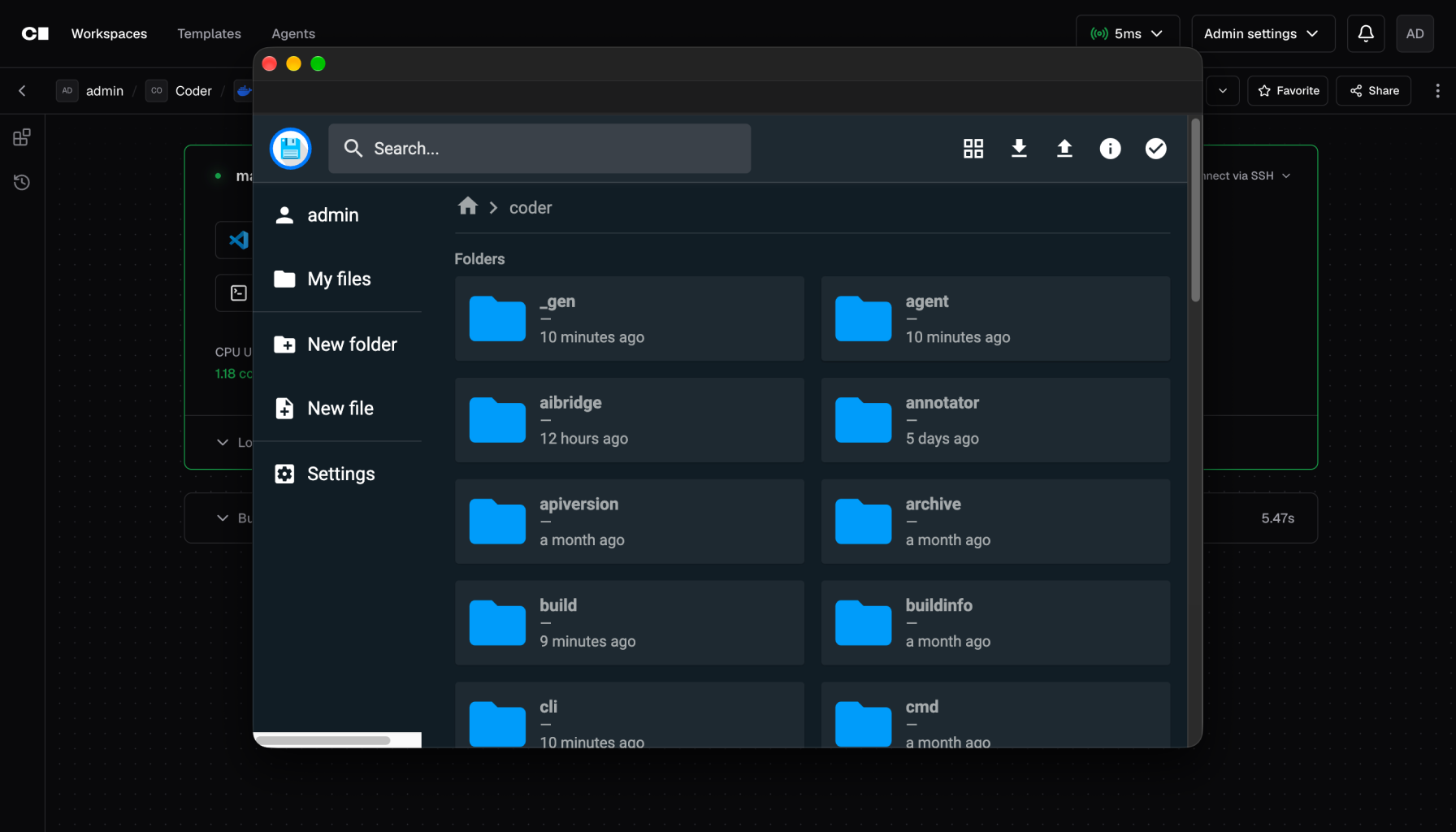
Task: Open the history icon in left sidebar
Action: 22,182
